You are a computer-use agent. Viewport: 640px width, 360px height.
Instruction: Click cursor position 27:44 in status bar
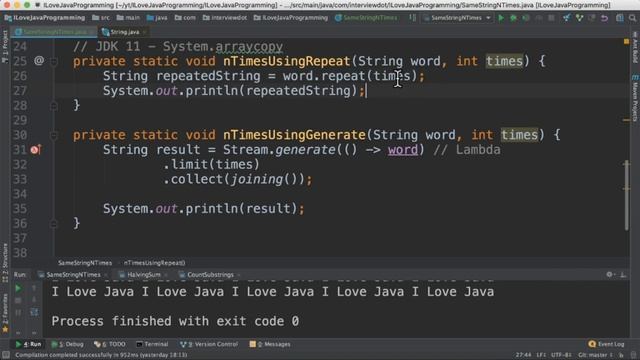(523, 355)
